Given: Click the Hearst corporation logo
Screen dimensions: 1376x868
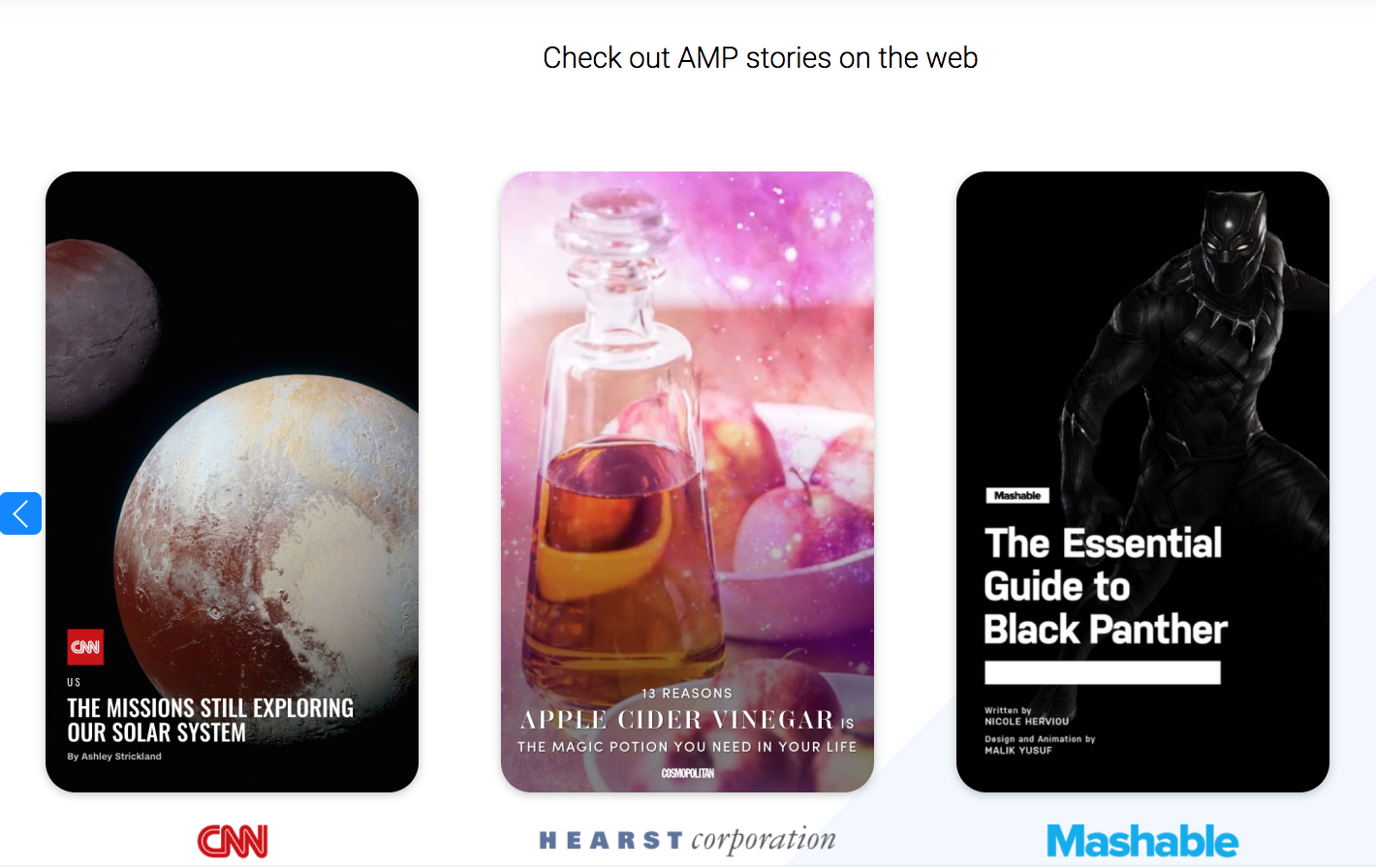Looking at the screenshot, I should (x=687, y=840).
